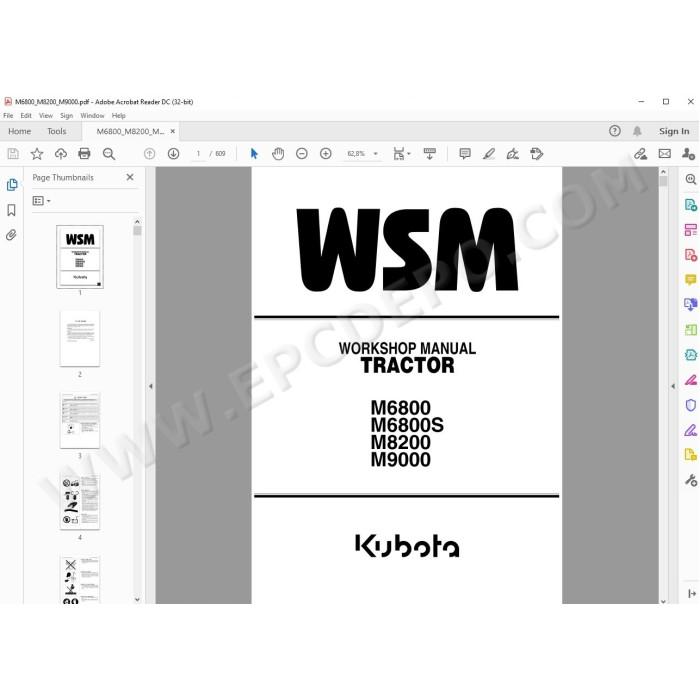Select the Hand pan tool
The width and height of the screenshot is (700, 700).
tap(278, 154)
